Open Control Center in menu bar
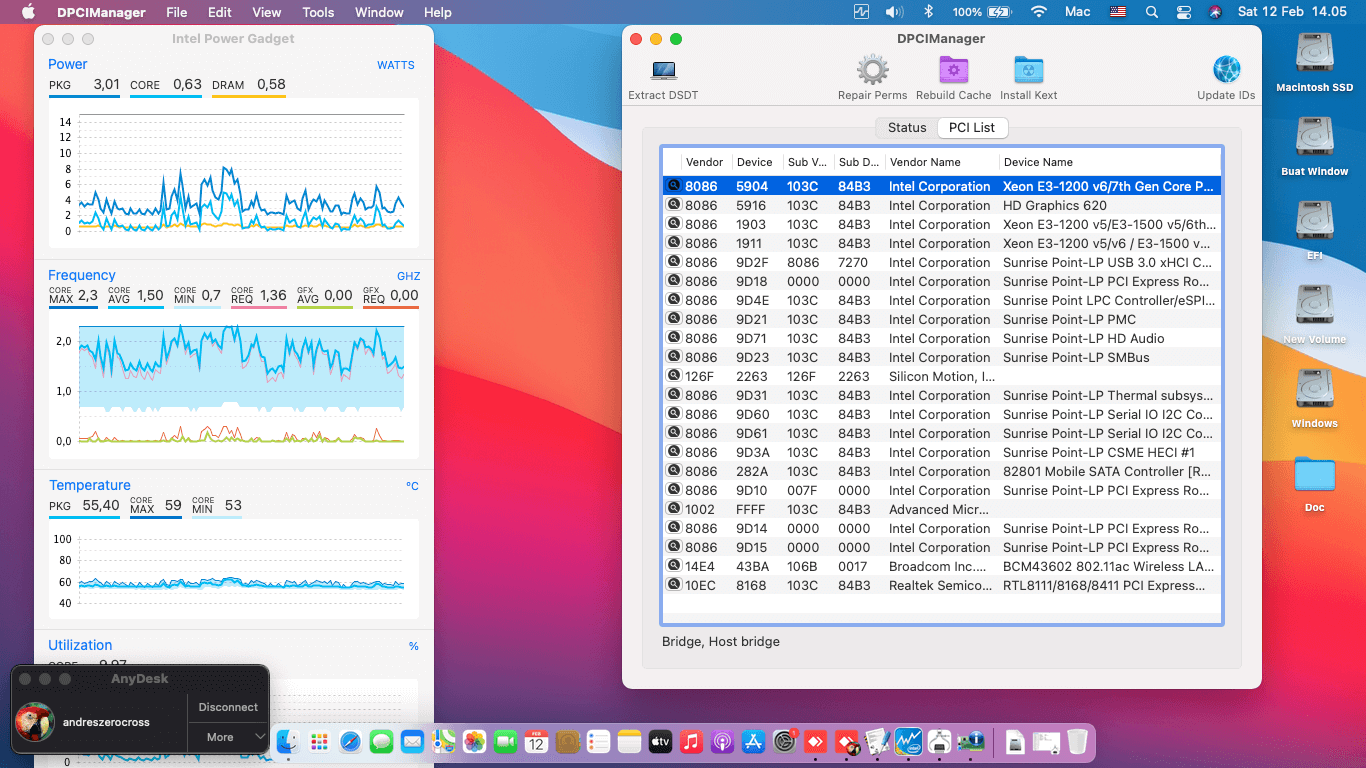This screenshot has width=1366, height=768. click(1184, 12)
